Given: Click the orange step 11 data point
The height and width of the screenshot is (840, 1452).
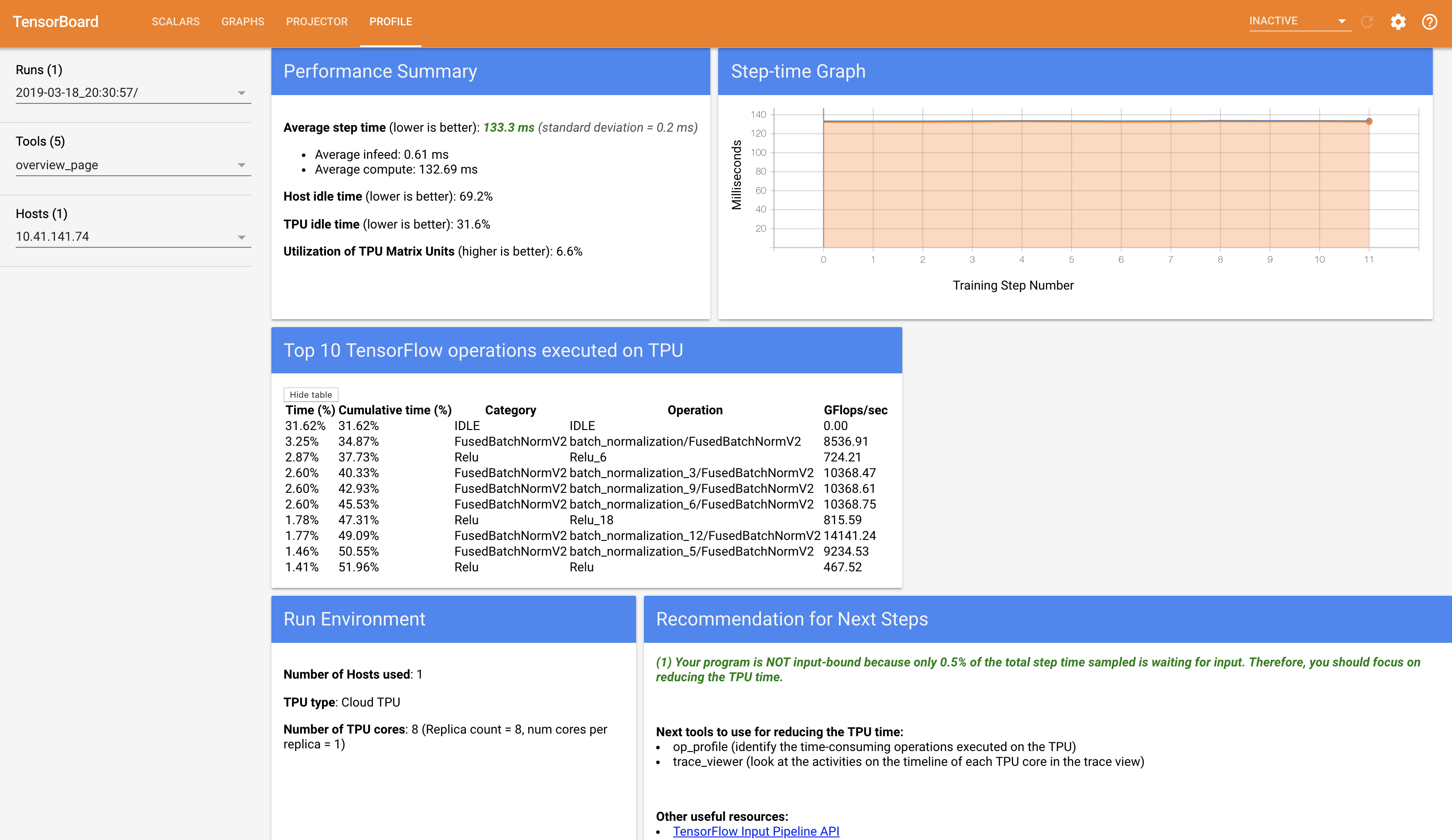Looking at the screenshot, I should 1369,122.
